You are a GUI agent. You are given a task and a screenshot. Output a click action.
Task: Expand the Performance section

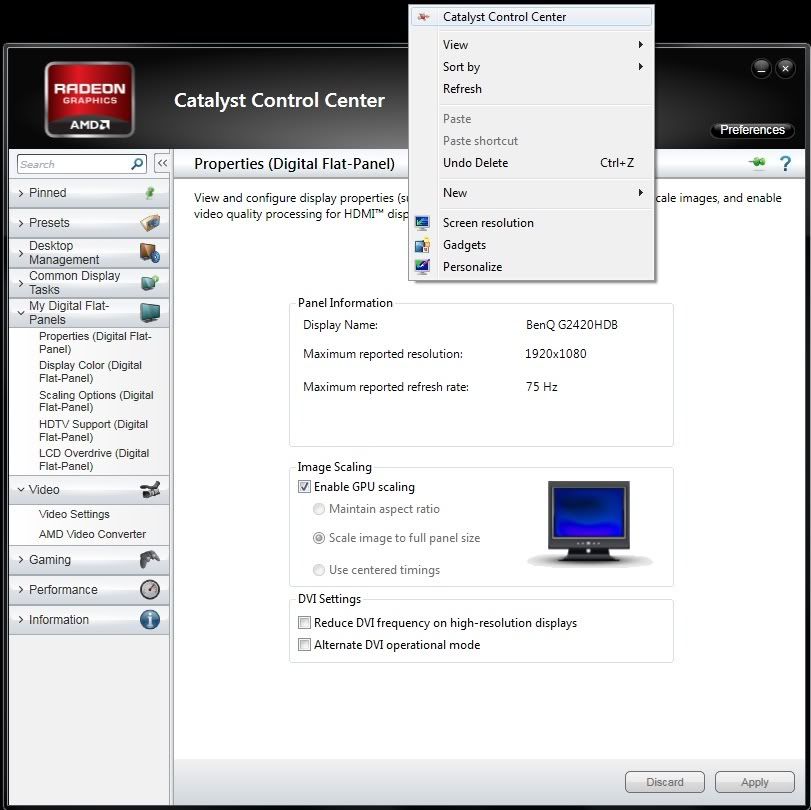point(89,590)
